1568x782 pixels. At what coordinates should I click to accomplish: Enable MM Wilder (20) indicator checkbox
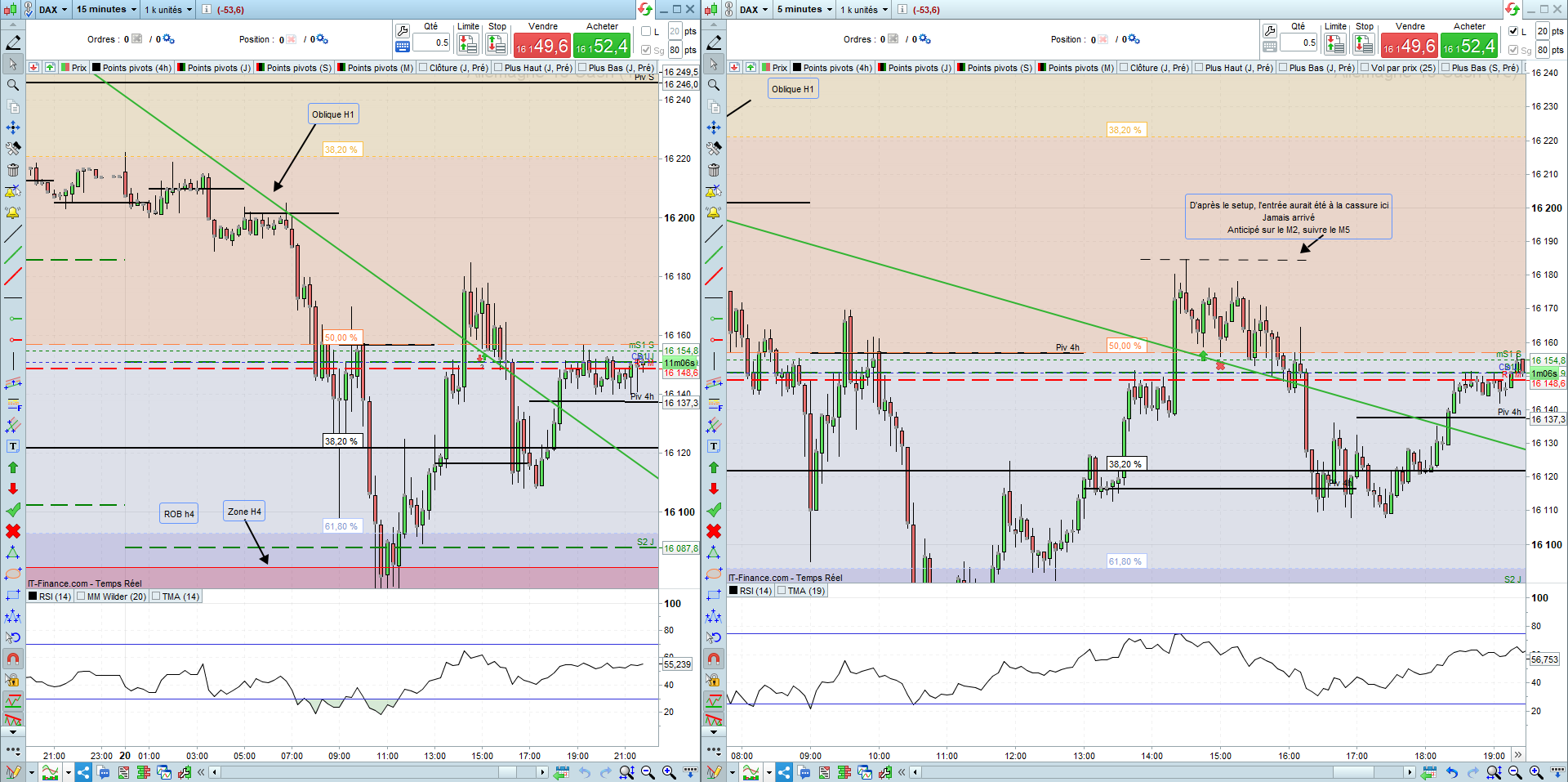point(81,597)
